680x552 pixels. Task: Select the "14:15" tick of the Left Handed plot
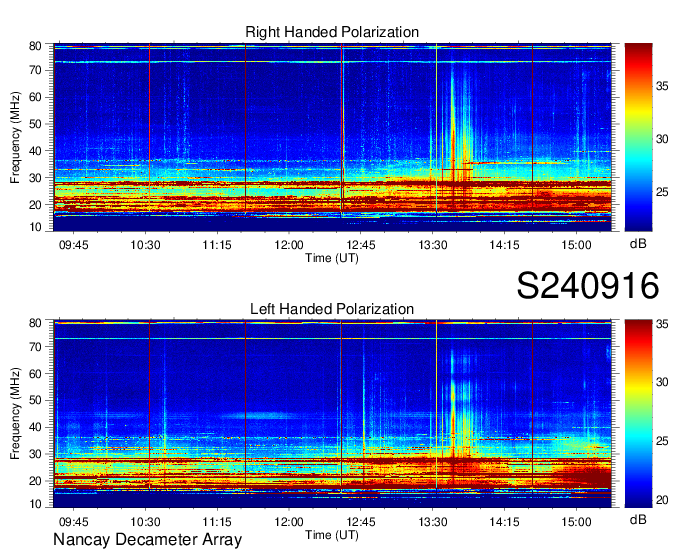[504, 522]
